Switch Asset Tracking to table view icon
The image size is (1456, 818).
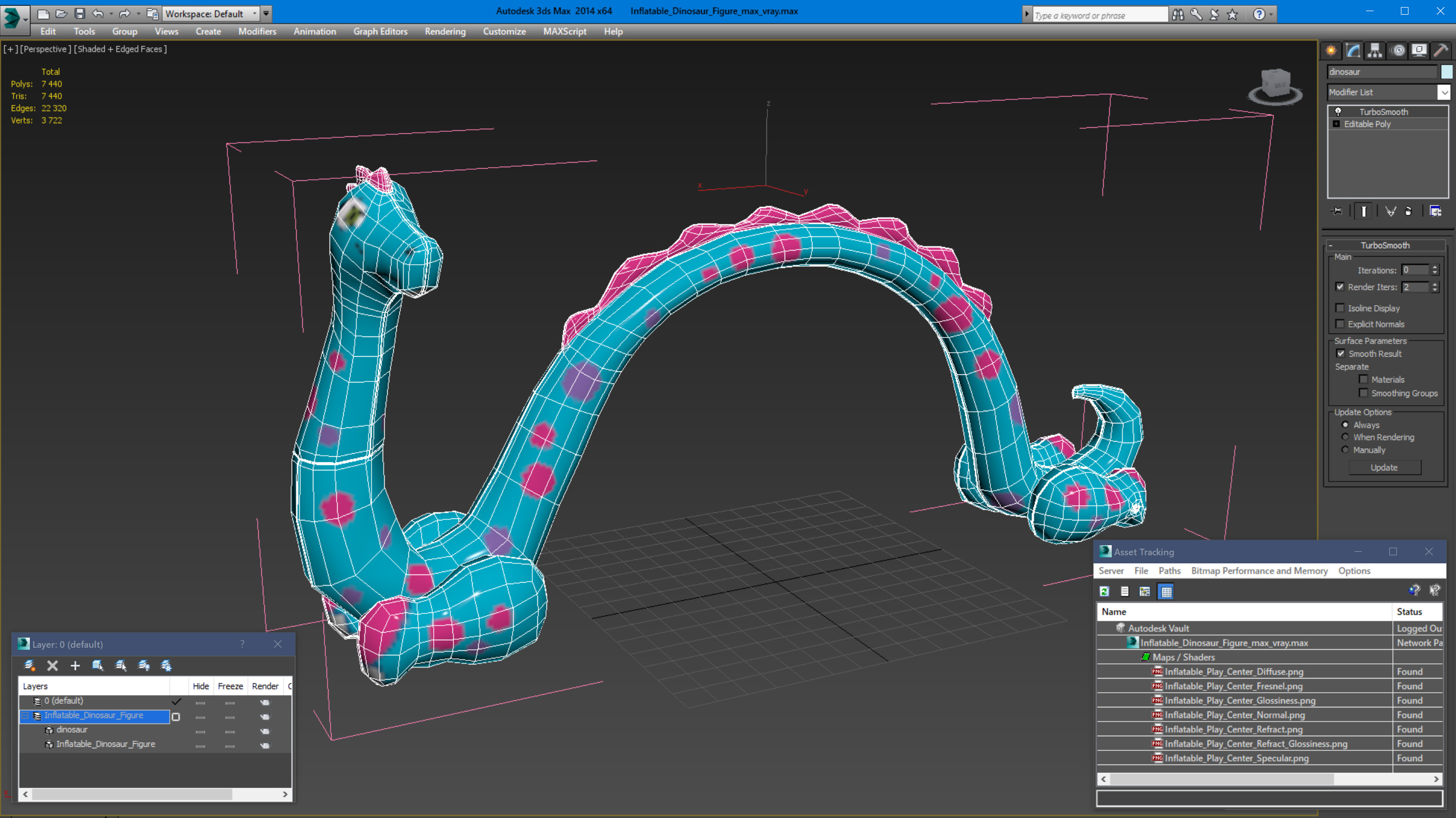pyautogui.click(x=1165, y=592)
